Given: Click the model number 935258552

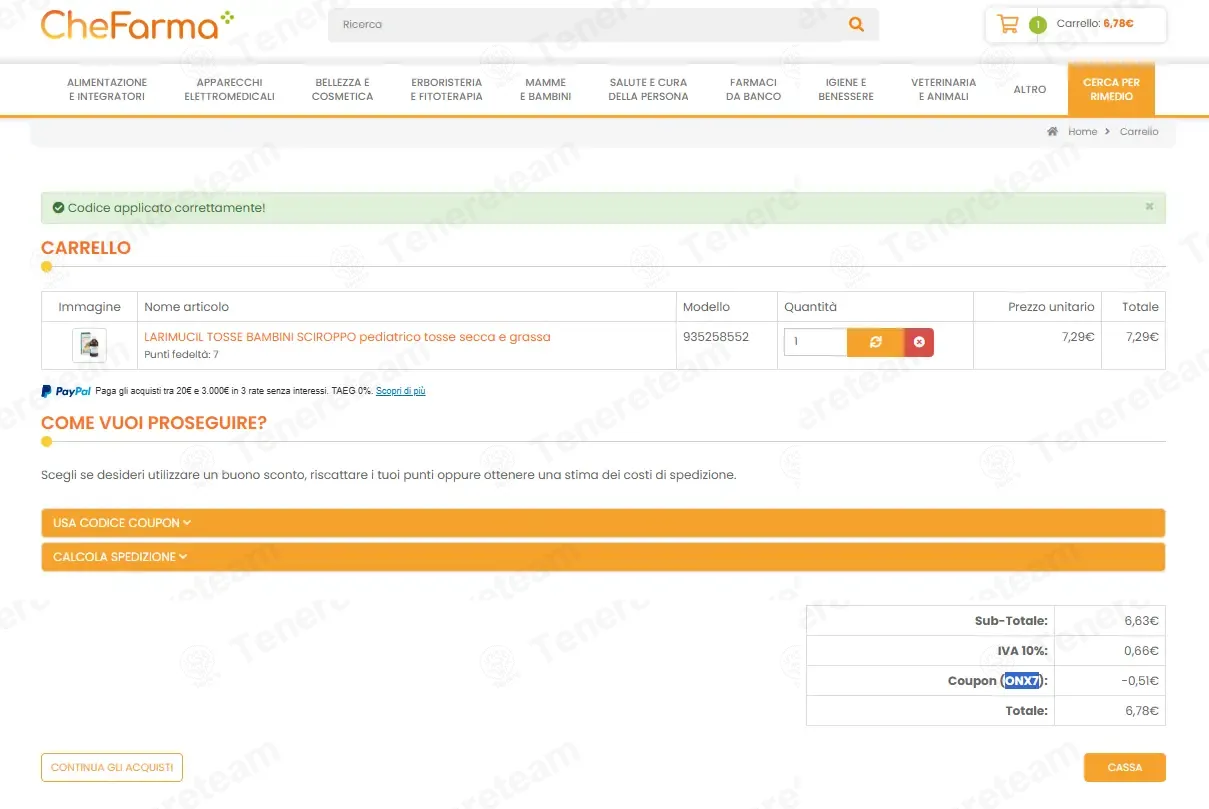Looking at the screenshot, I should pos(716,337).
